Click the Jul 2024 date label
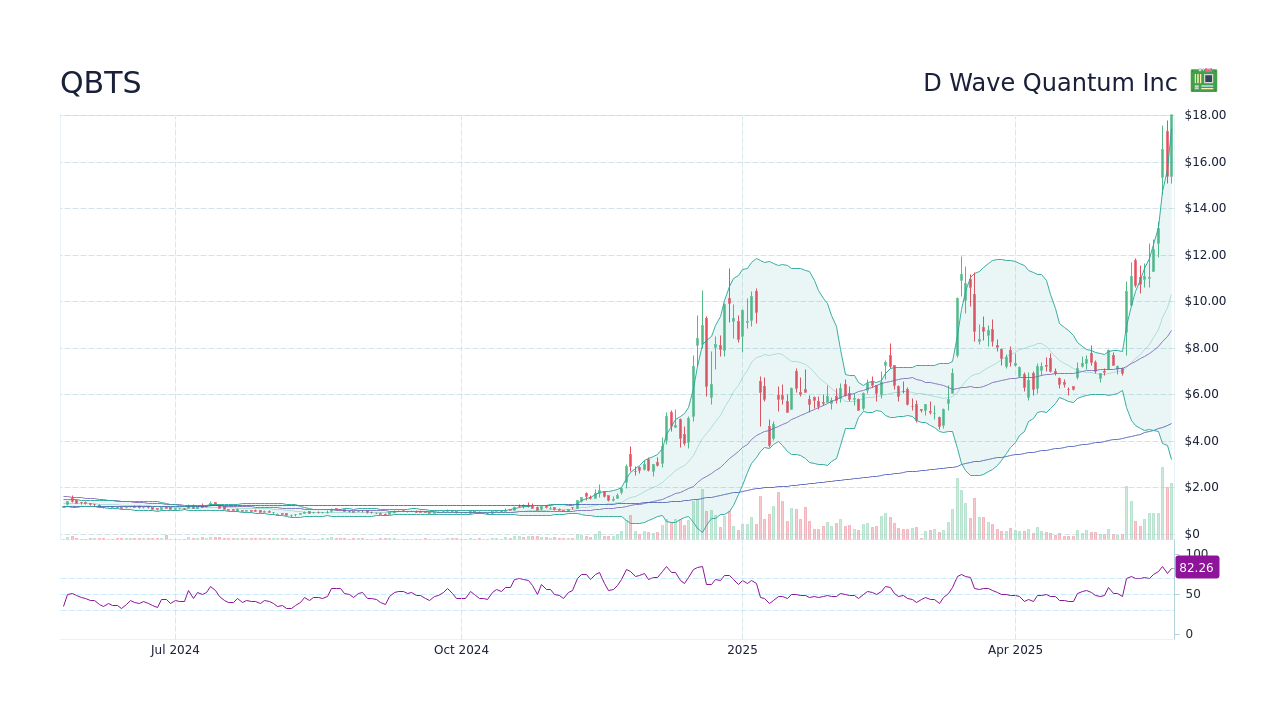This screenshot has width=1280, height=720. point(175,650)
